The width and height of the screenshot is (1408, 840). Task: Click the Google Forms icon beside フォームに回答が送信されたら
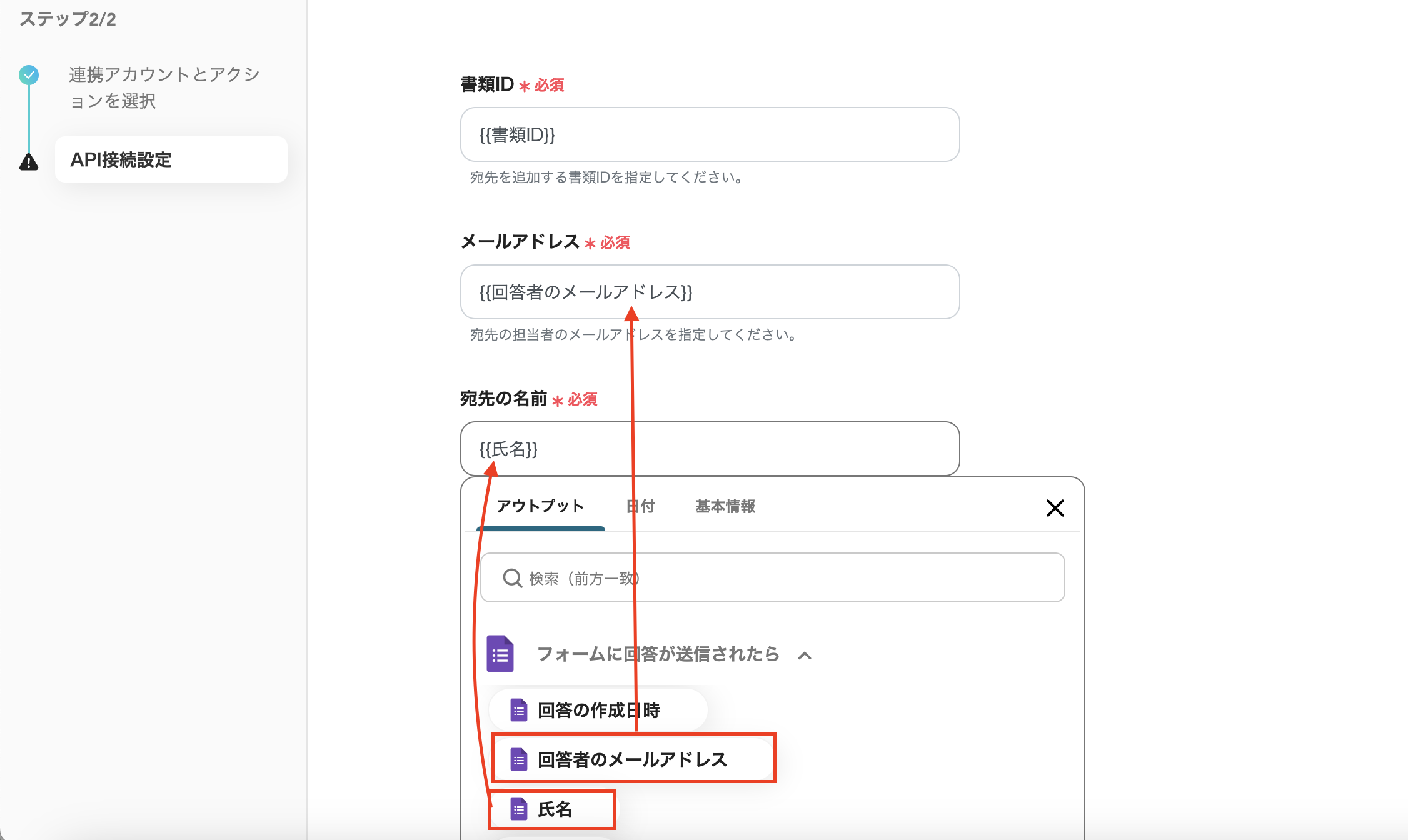(500, 654)
